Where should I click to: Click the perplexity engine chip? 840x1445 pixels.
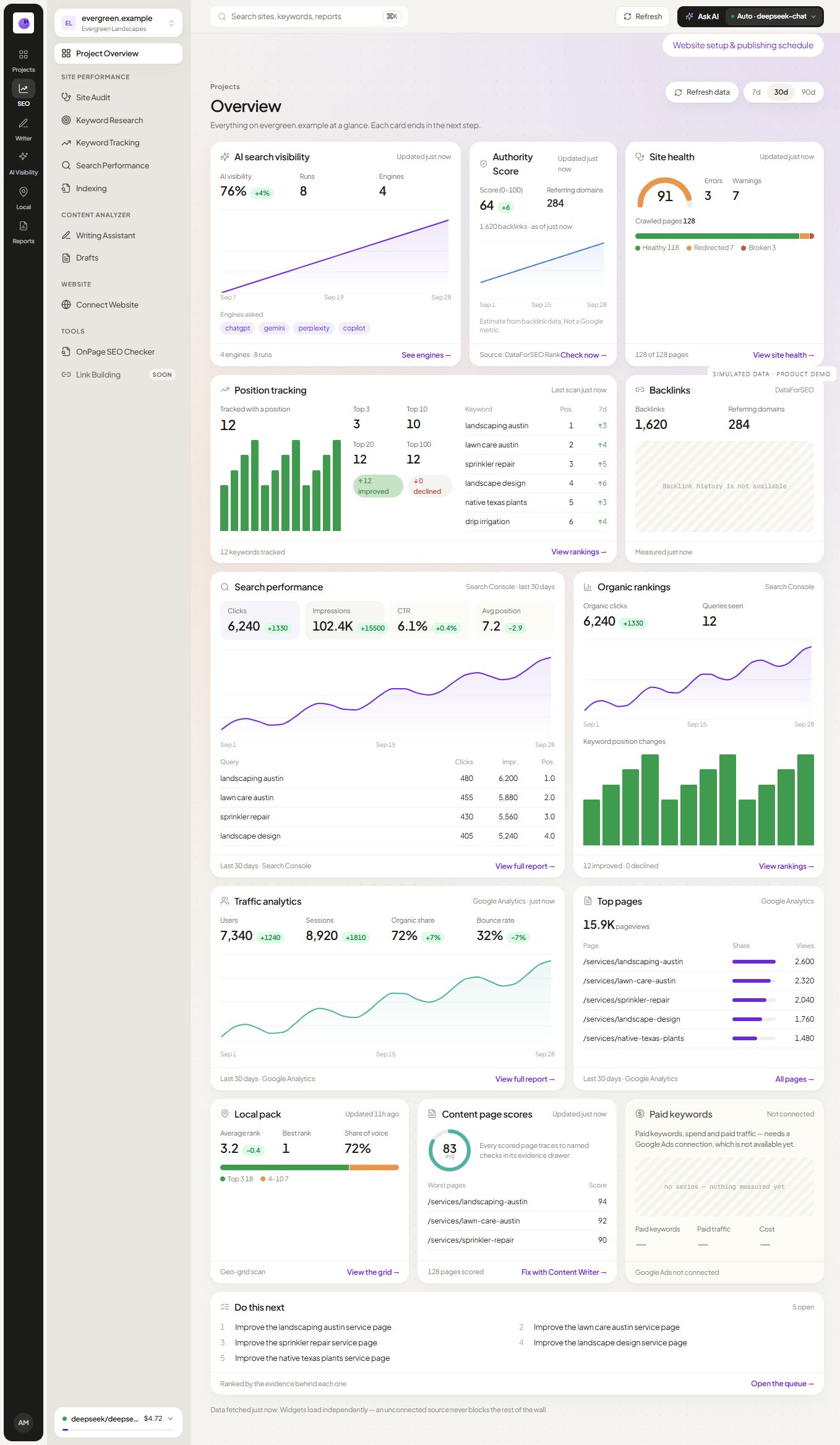pos(314,328)
